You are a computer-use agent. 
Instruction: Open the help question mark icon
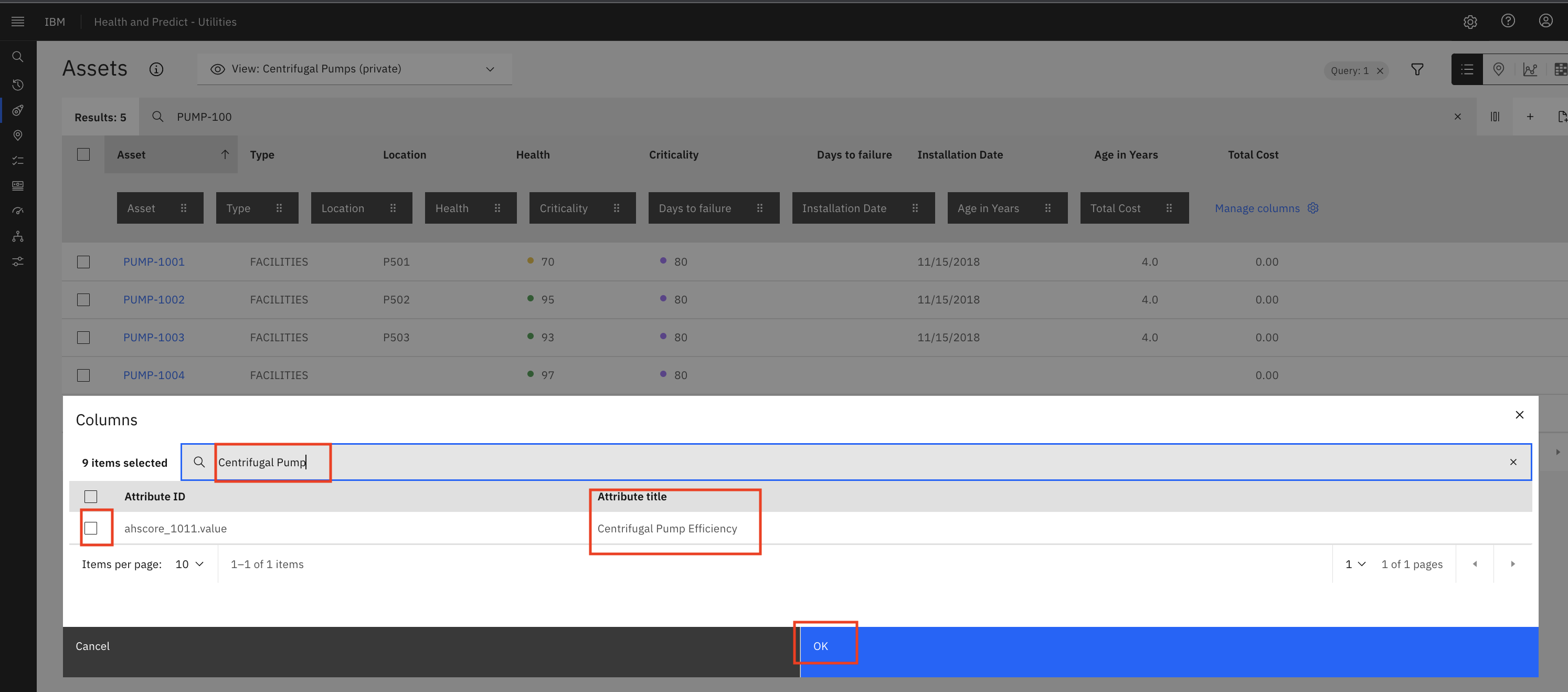1508,22
